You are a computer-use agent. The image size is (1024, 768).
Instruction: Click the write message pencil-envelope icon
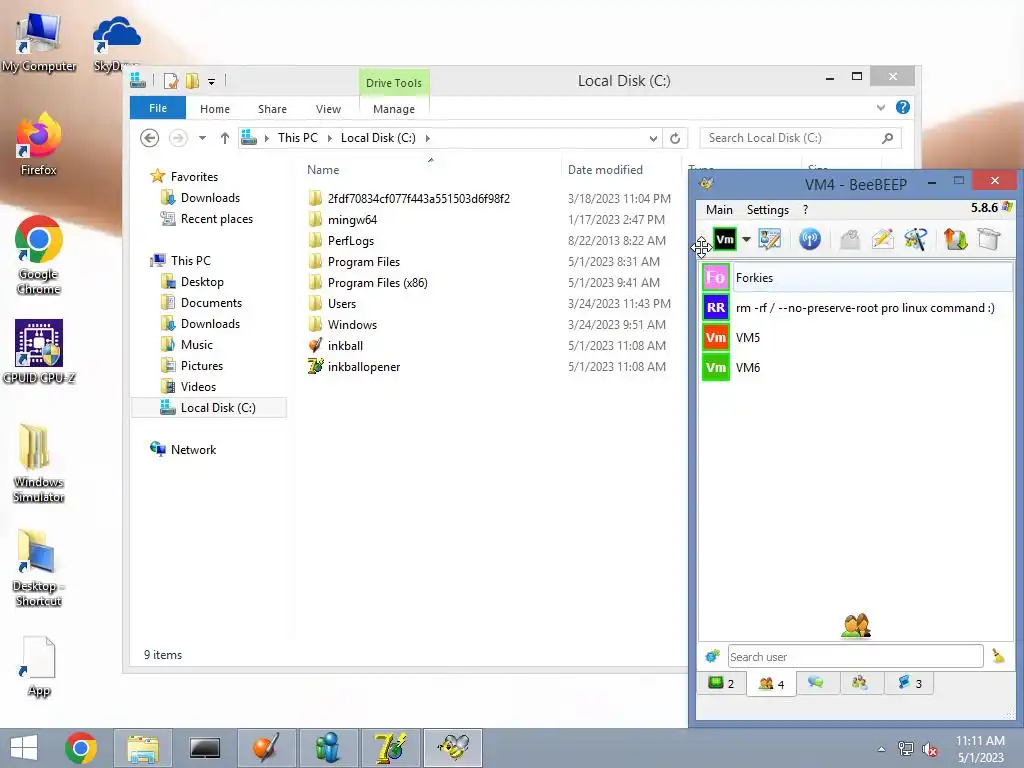[882, 239]
